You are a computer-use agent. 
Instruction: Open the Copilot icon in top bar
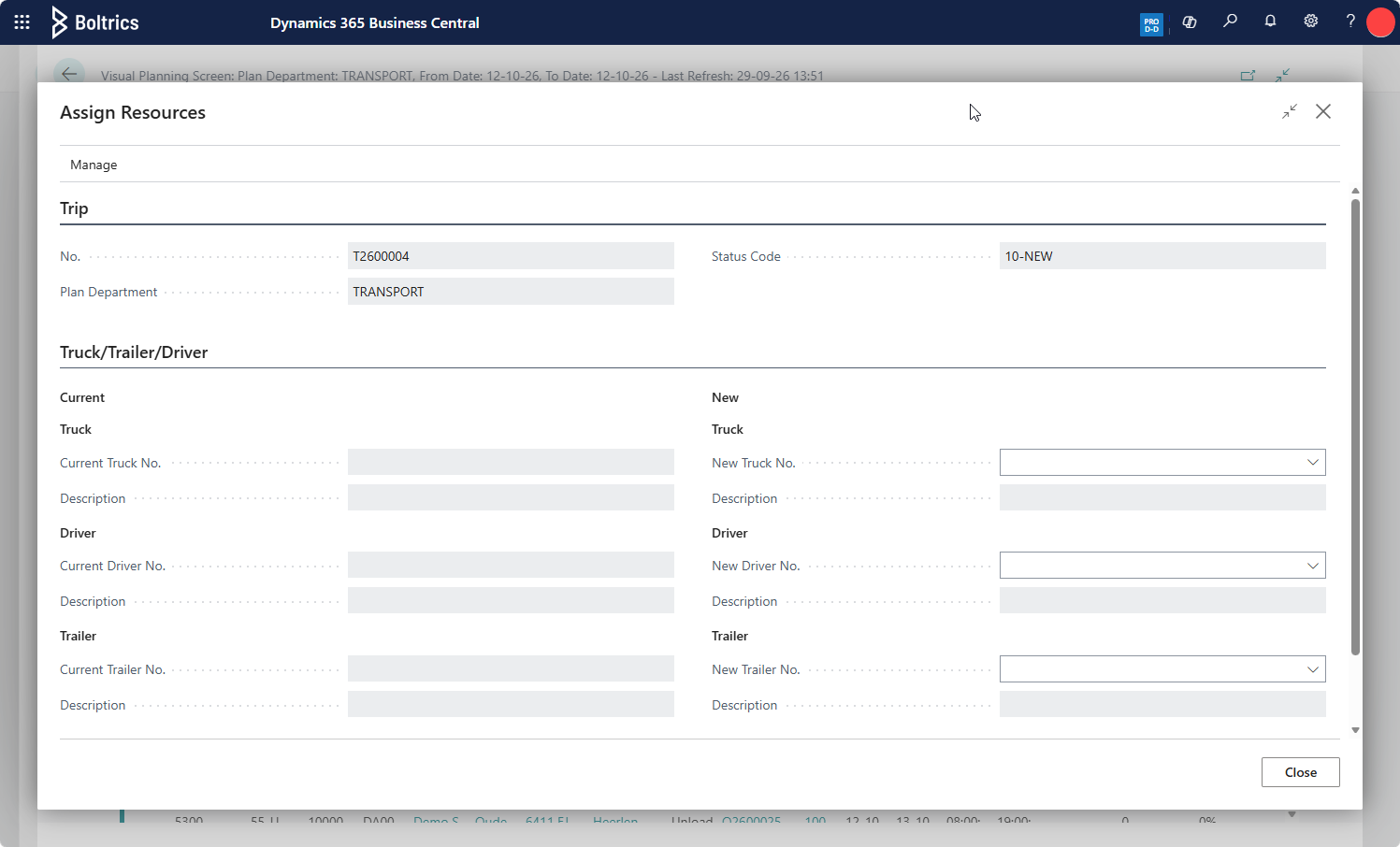tap(1190, 22)
